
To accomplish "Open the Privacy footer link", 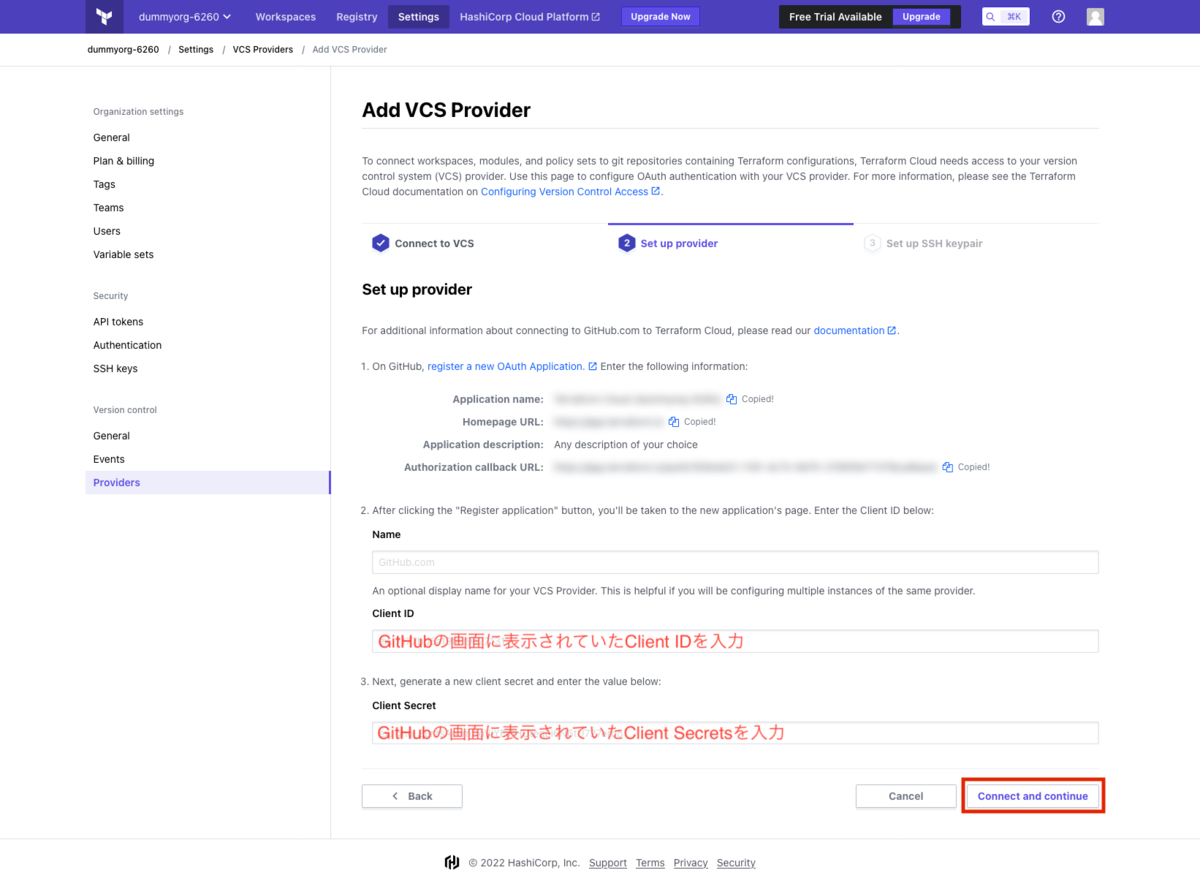I will [691, 863].
